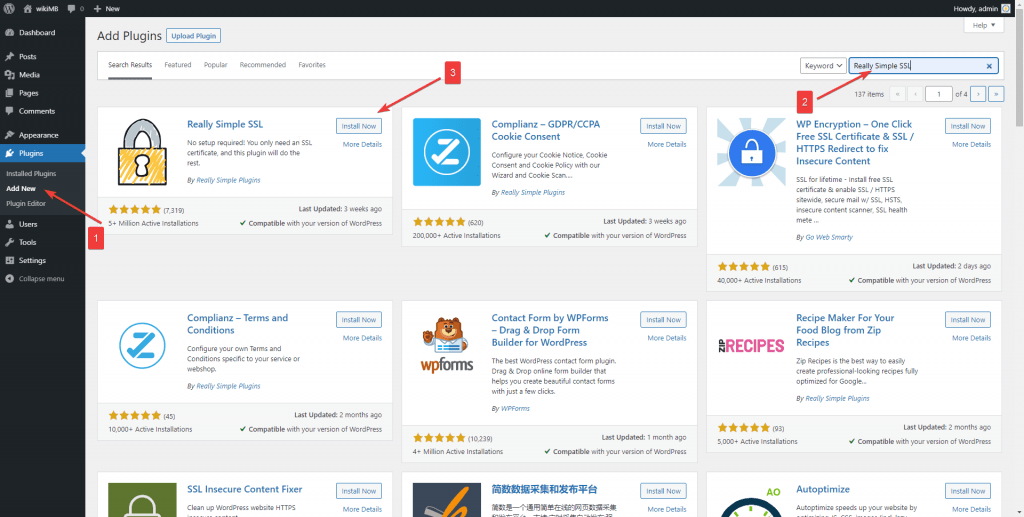This screenshot has width=1024, height=517.
Task: Clear the search field with the X icon
Action: (989, 66)
